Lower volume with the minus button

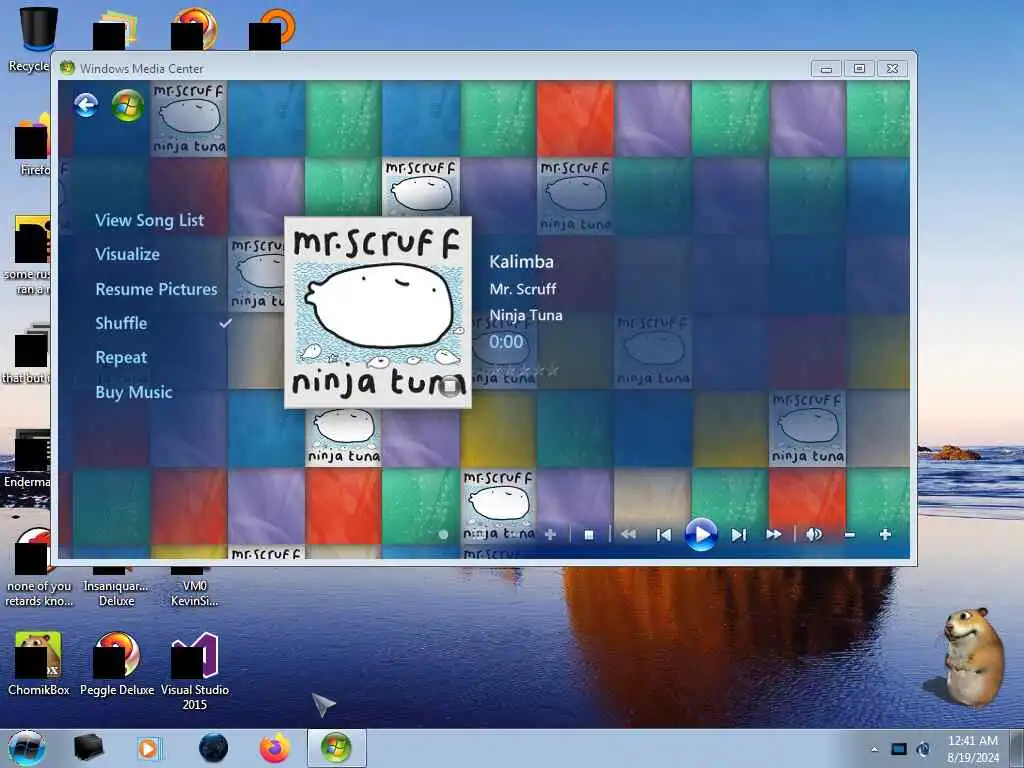tap(850, 535)
